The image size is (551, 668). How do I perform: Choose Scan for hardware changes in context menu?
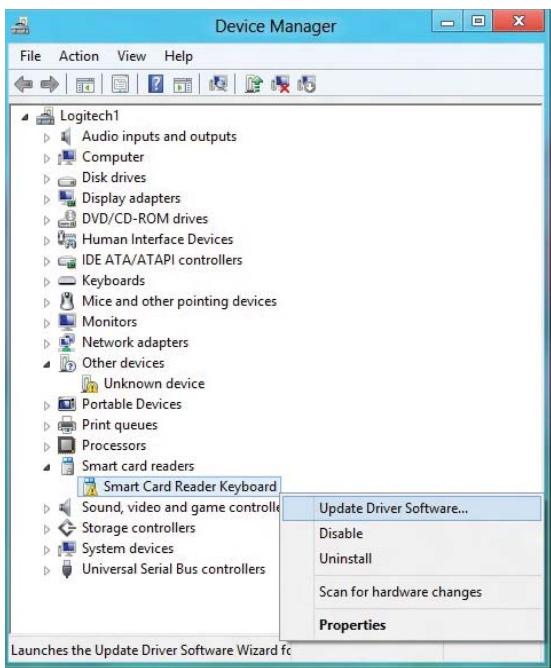pos(412,592)
